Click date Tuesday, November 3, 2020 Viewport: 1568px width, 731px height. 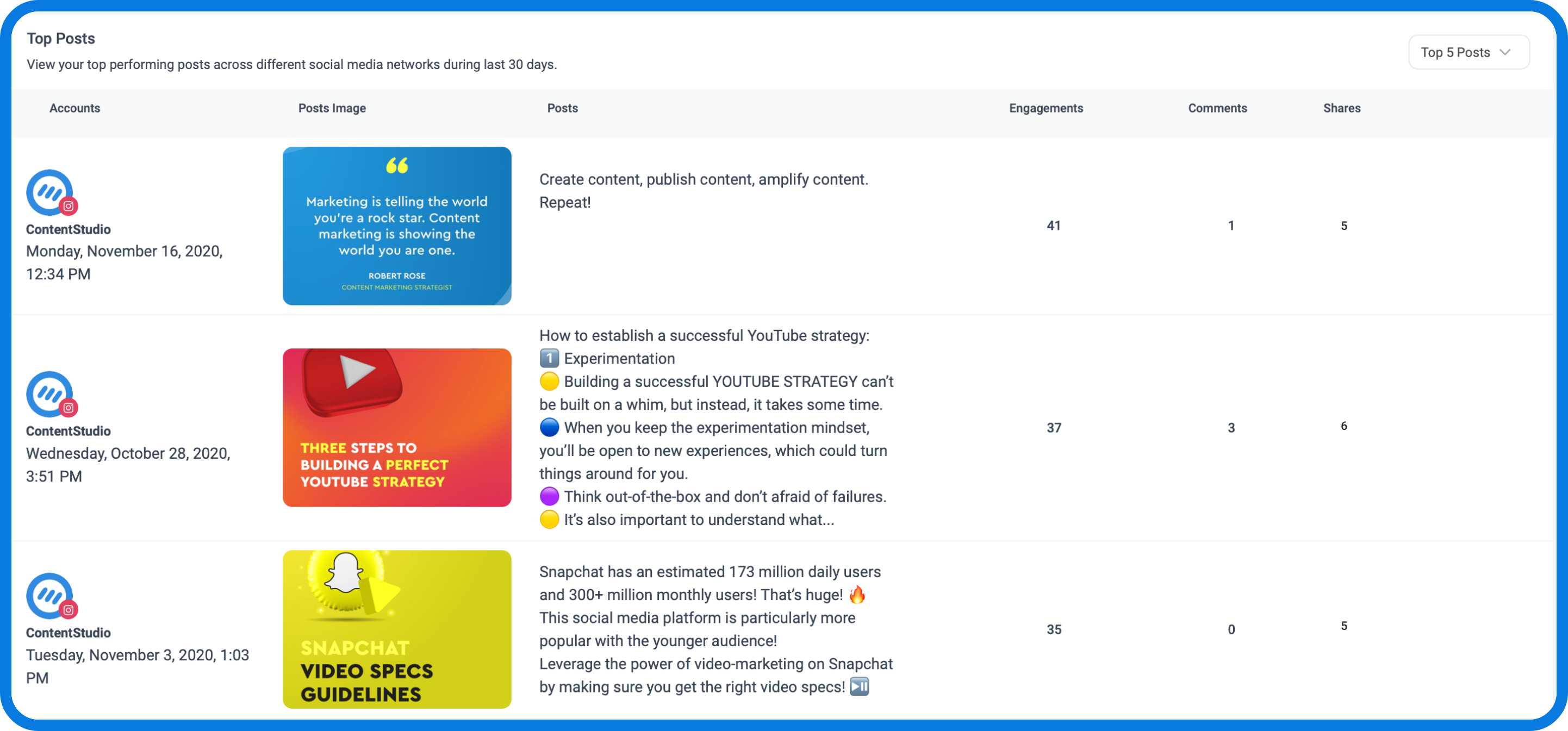click(138, 666)
